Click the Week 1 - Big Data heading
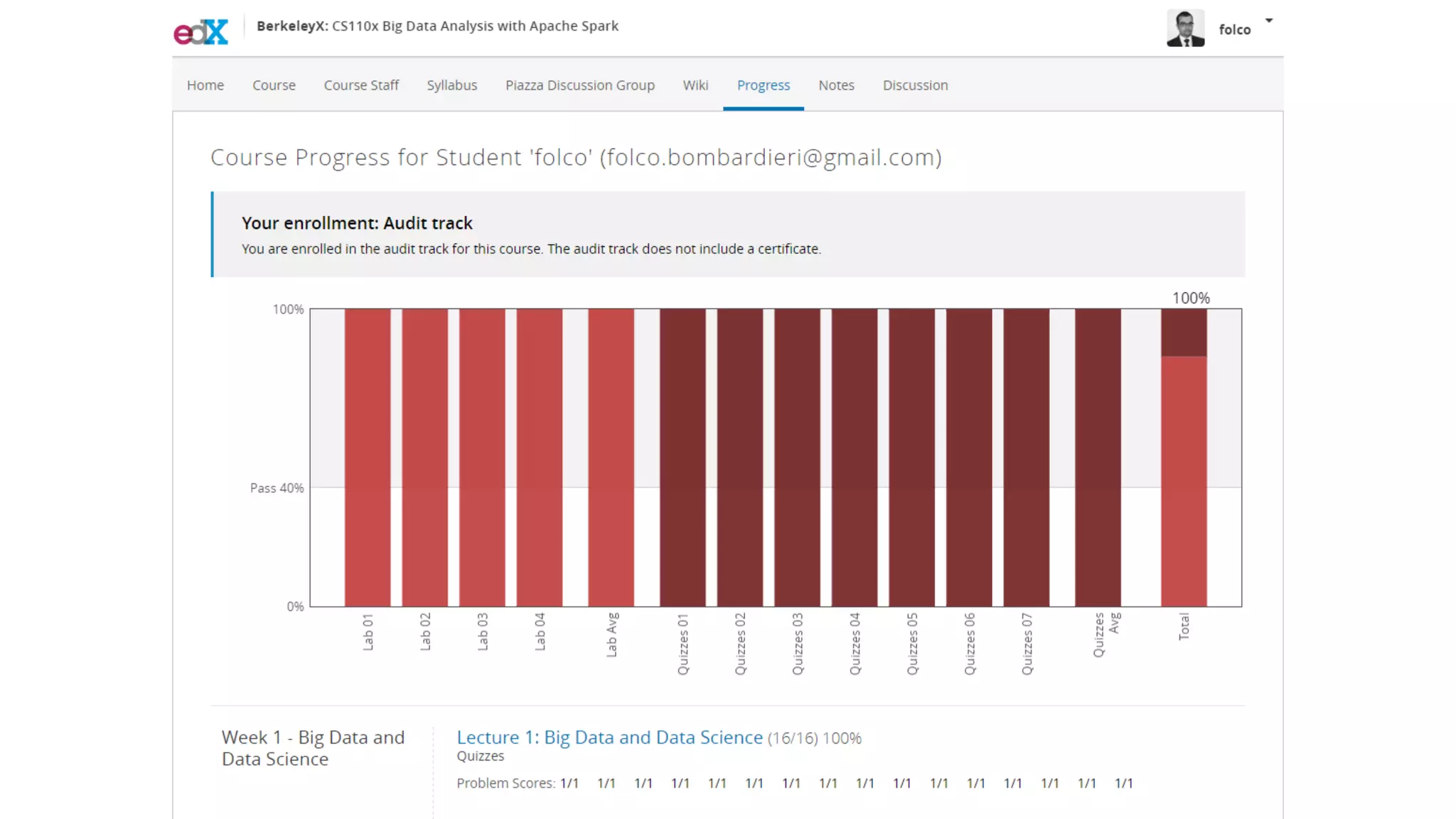The width and height of the screenshot is (1456, 819). 314,748
